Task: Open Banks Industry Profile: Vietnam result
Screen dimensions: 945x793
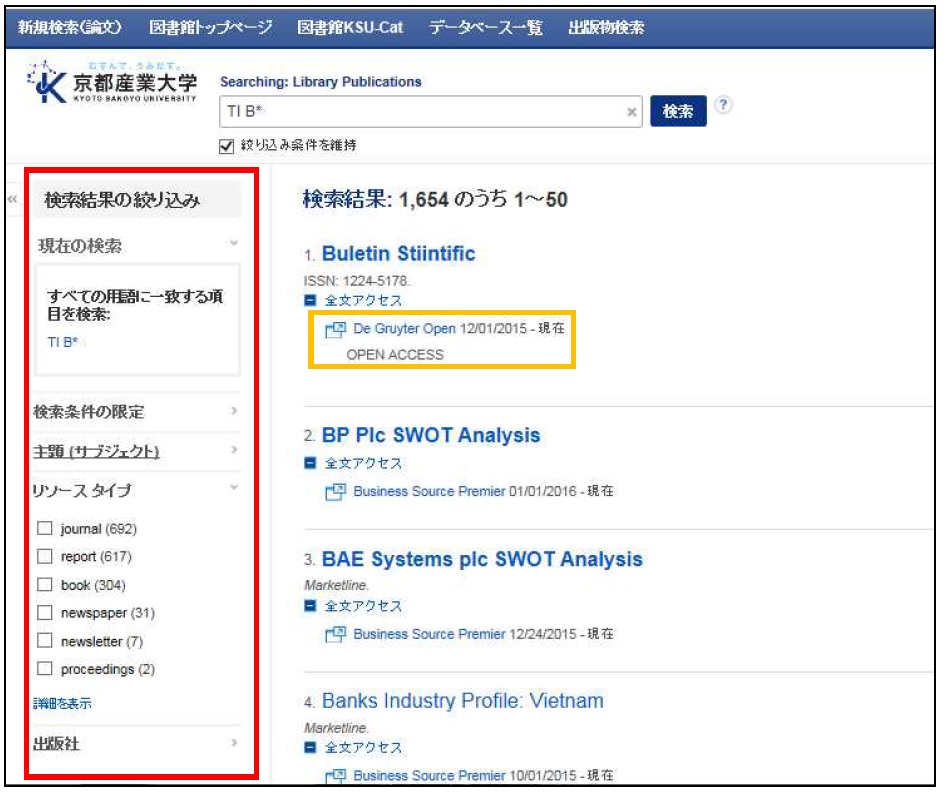Action: pyautogui.click(x=462, y=701)
